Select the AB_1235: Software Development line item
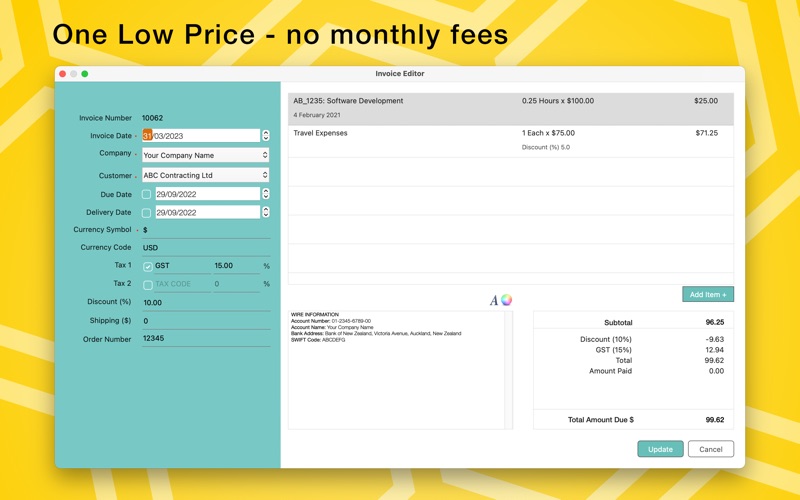Image resolution: width=800 pixels, height=500 pixels. click(511, 109)
